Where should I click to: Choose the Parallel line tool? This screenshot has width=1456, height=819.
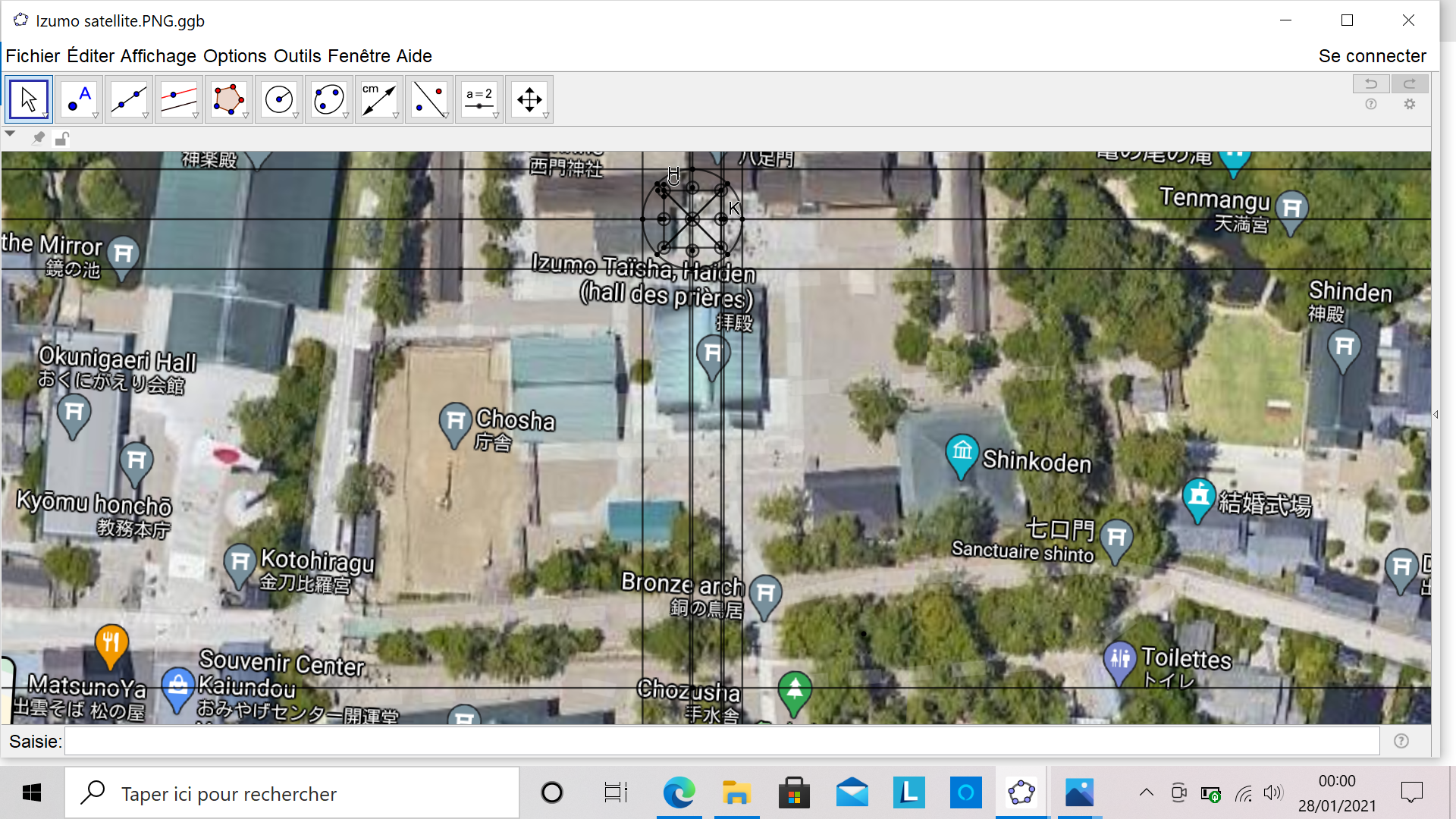[179, 99]
